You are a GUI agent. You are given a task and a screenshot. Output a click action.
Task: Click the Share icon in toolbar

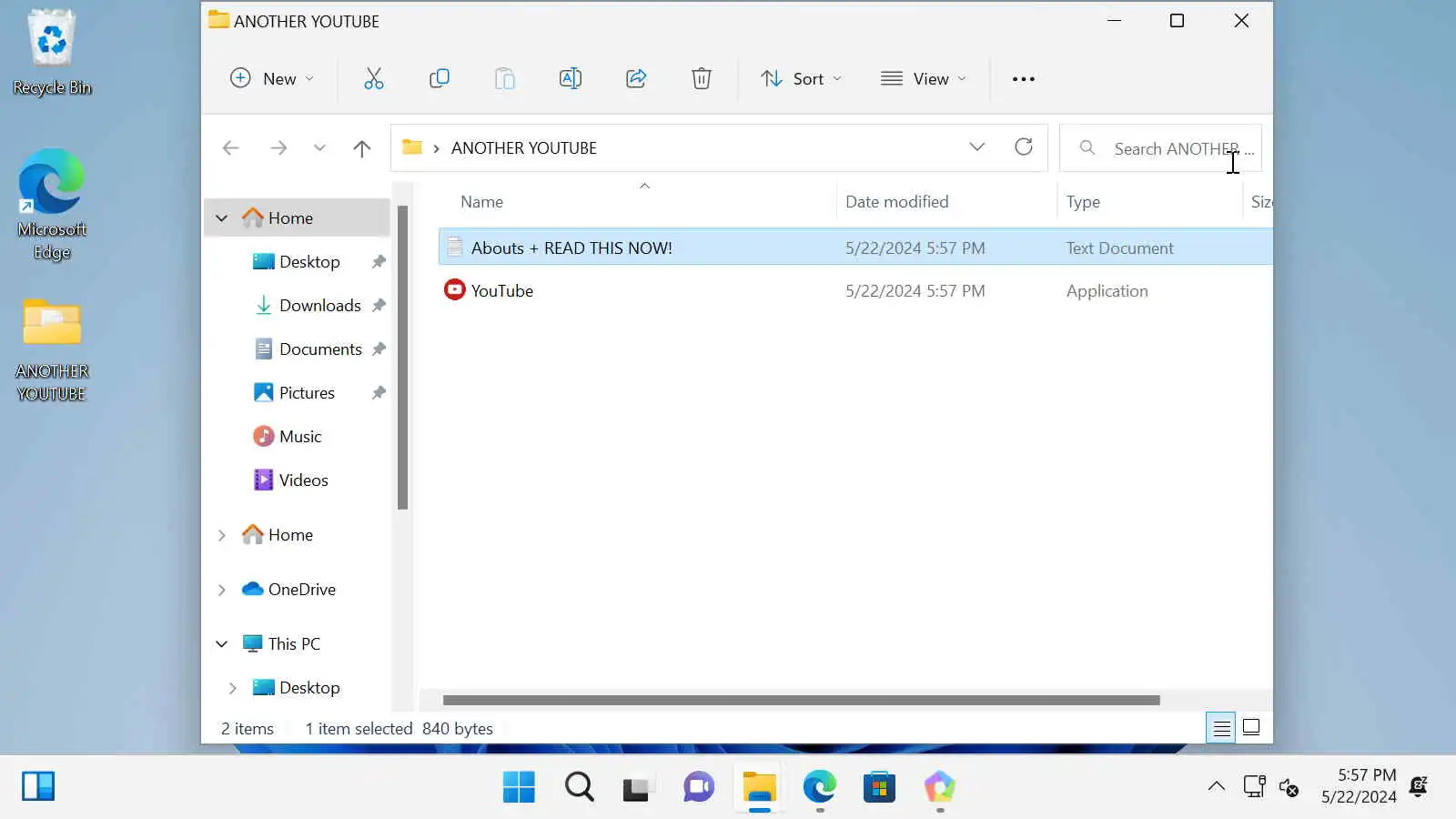tap(636, 78)
